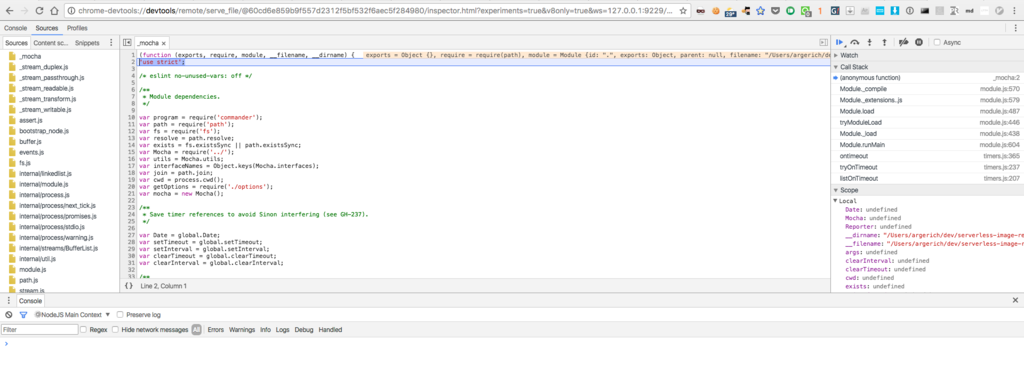
Task: Reload the browser page
Action: coord(39,11)
